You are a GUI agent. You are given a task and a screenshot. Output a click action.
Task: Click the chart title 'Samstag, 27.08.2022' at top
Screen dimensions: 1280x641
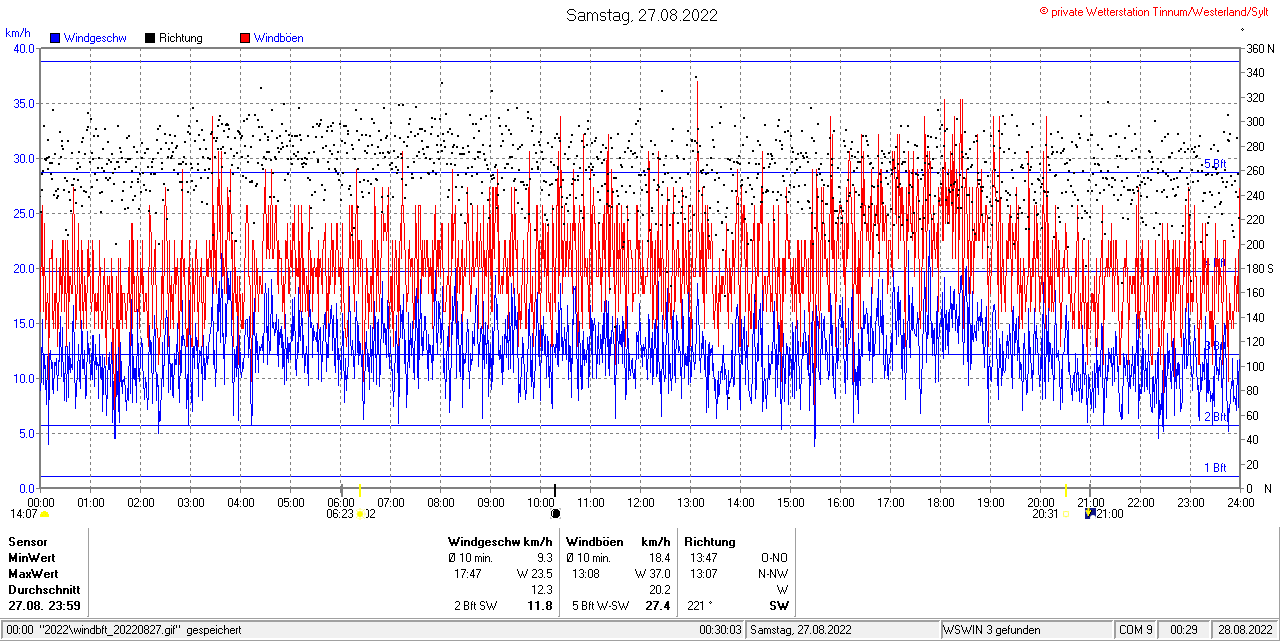(641, 15)
